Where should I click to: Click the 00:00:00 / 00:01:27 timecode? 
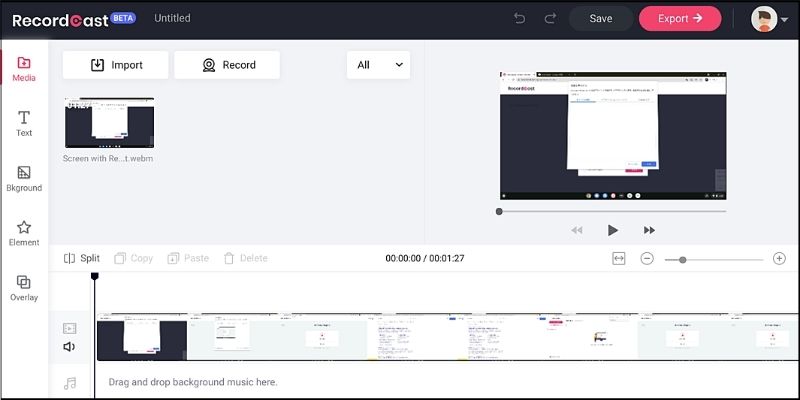tap(424, 259)
